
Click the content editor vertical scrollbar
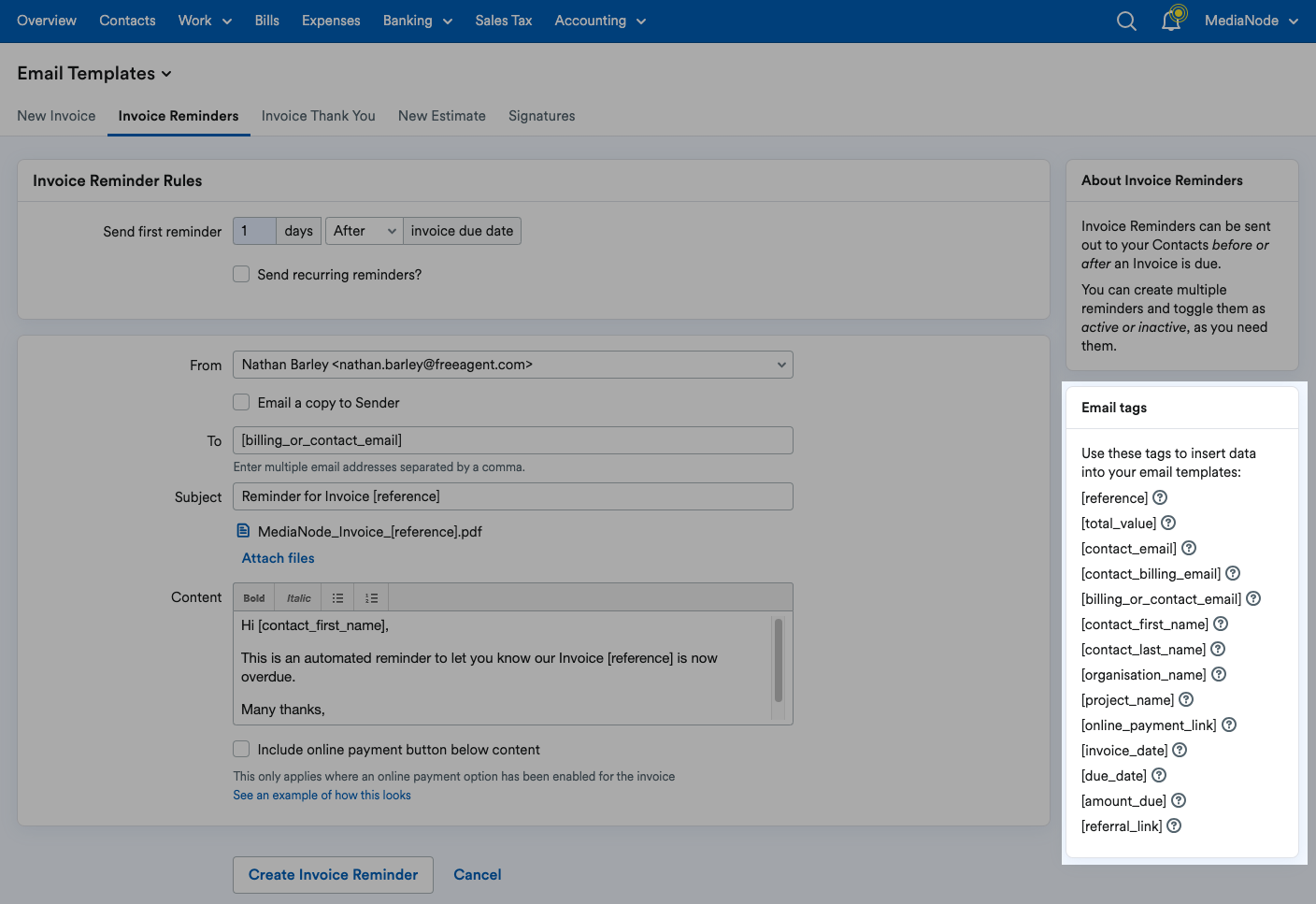click(x=779, y=660)
